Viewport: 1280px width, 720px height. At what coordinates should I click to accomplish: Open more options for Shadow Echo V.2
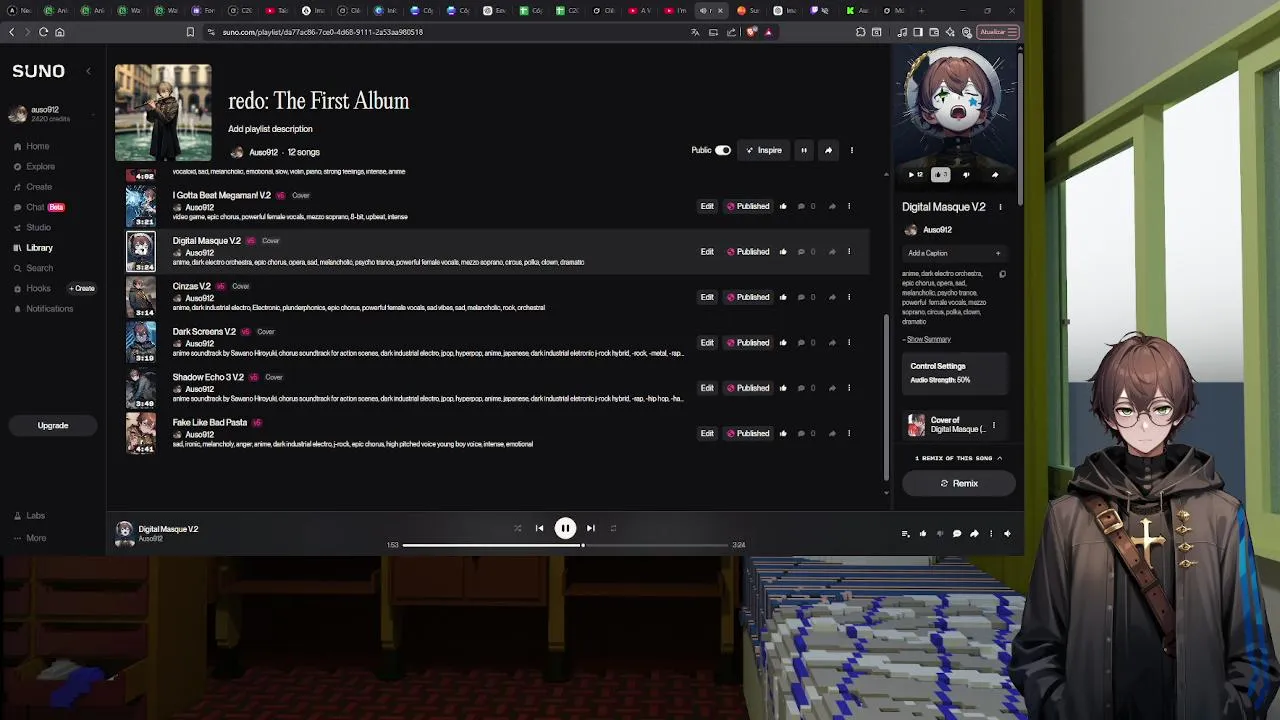[x=849, y=388]
